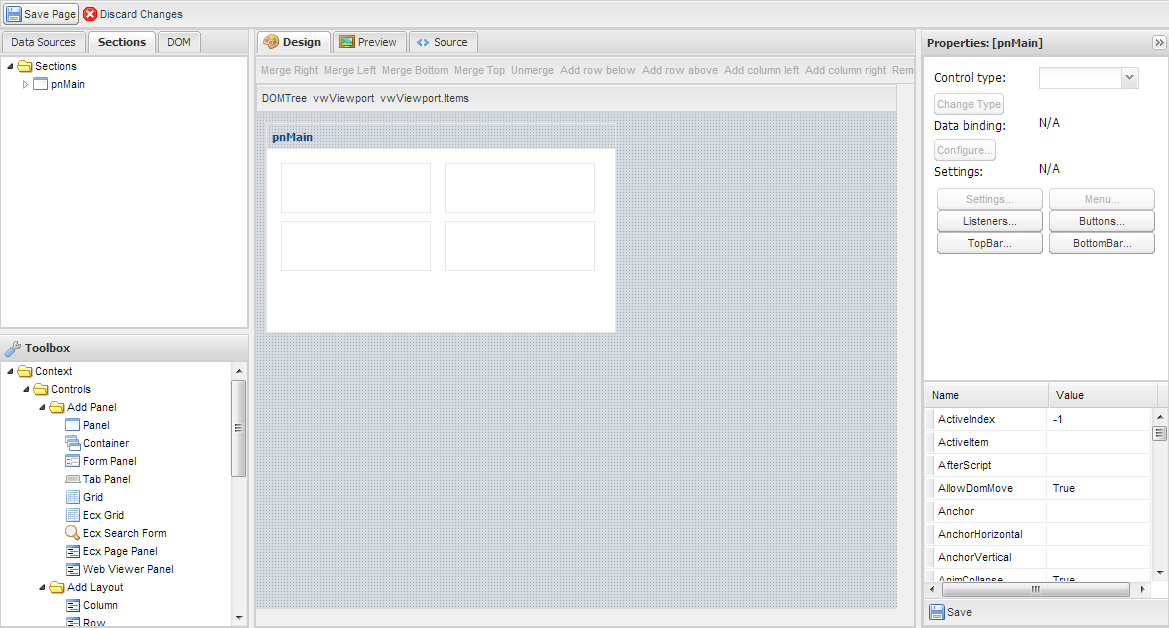Select the Ecx Search Form magnifier icon
1169x628 pixels.
click(x=72, y=533)
